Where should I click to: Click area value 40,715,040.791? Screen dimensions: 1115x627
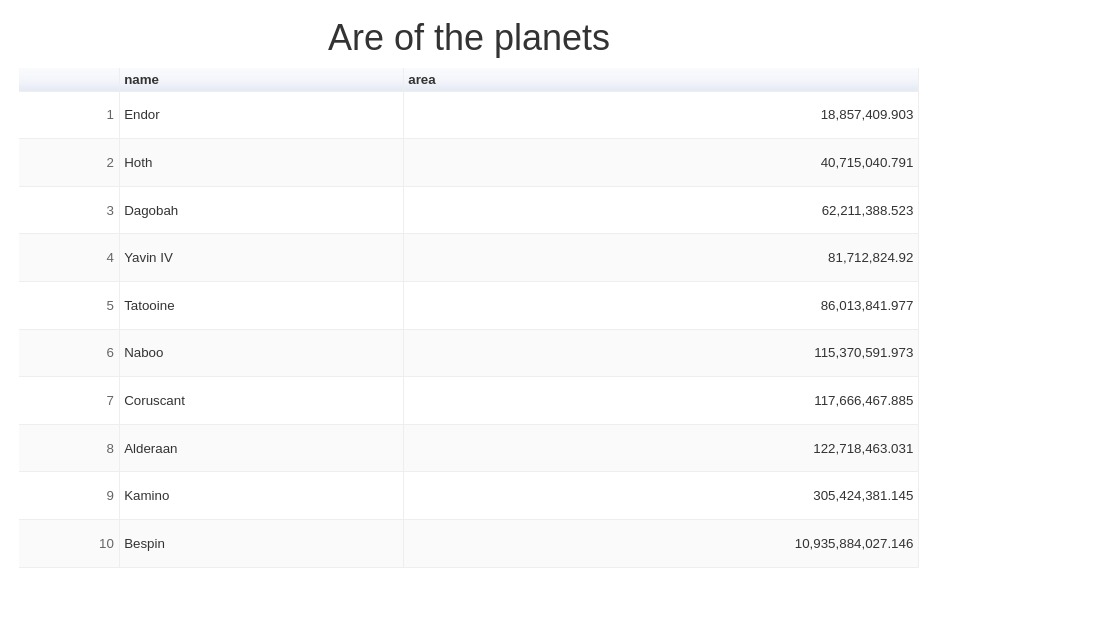coord(866,163)
